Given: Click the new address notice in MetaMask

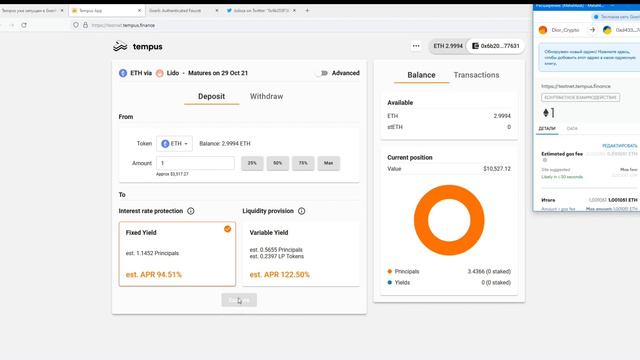Looking at the screenshot, I should point(589,58).
